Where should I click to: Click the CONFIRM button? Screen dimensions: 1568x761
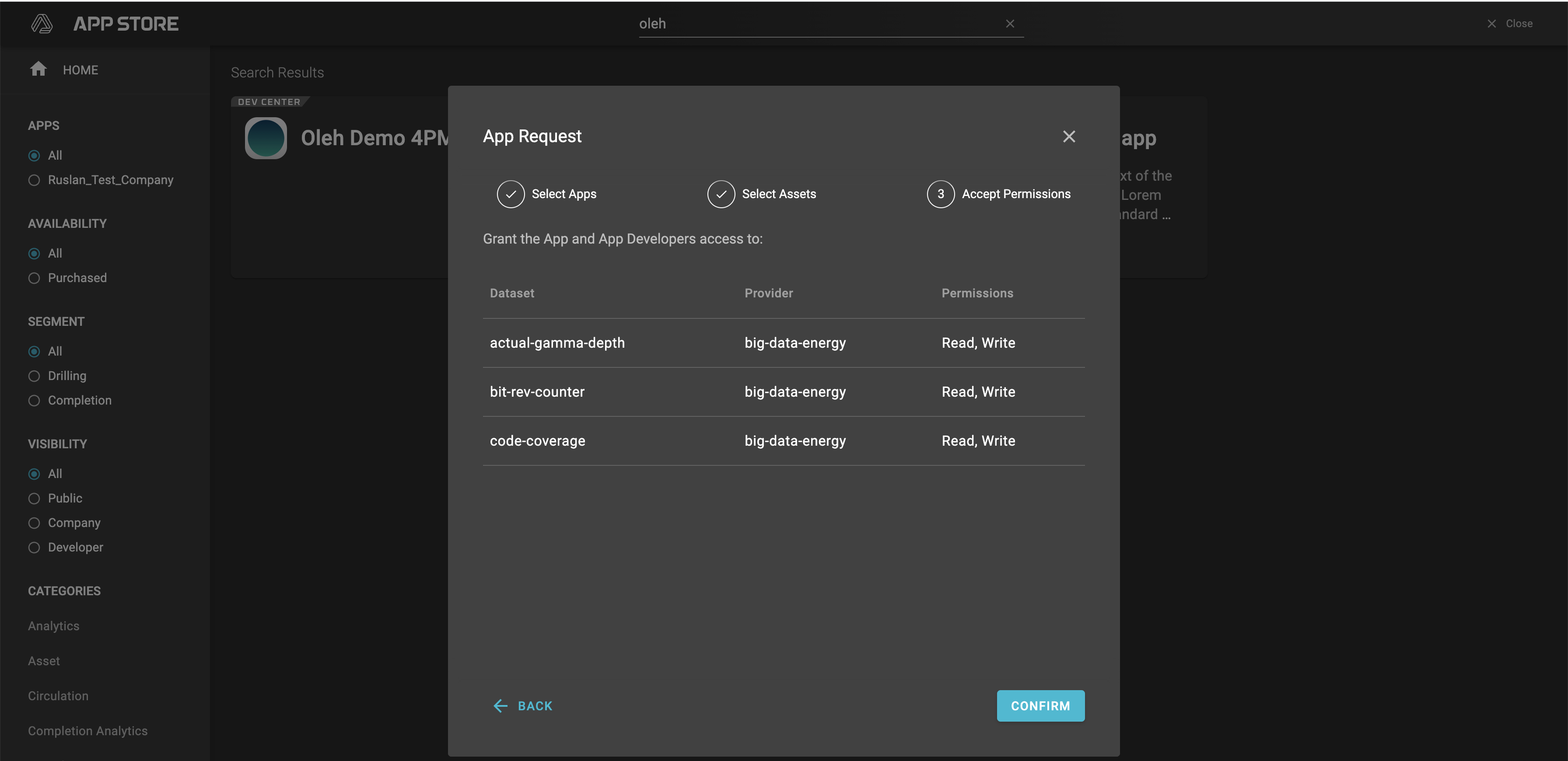tap(1040, 705)
